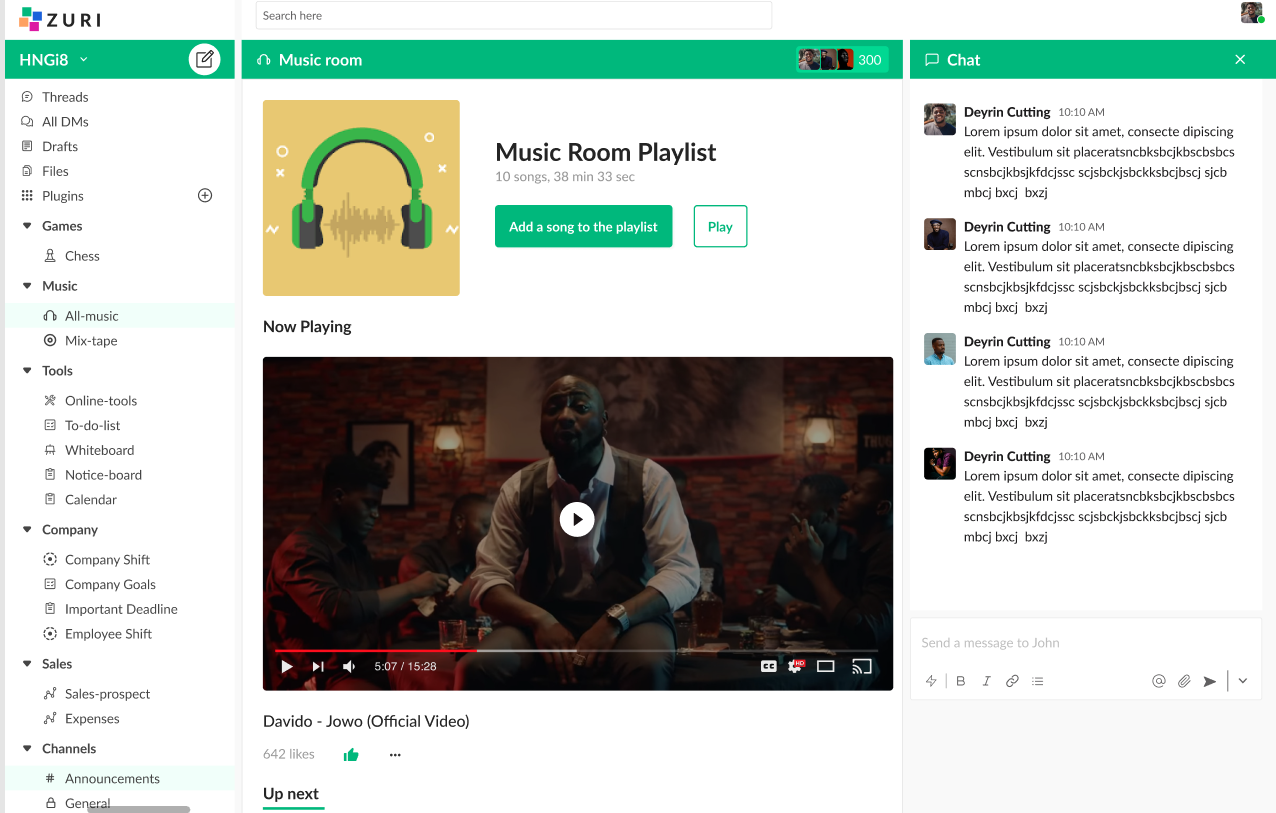Click the playlist headphones cover image

361,198
